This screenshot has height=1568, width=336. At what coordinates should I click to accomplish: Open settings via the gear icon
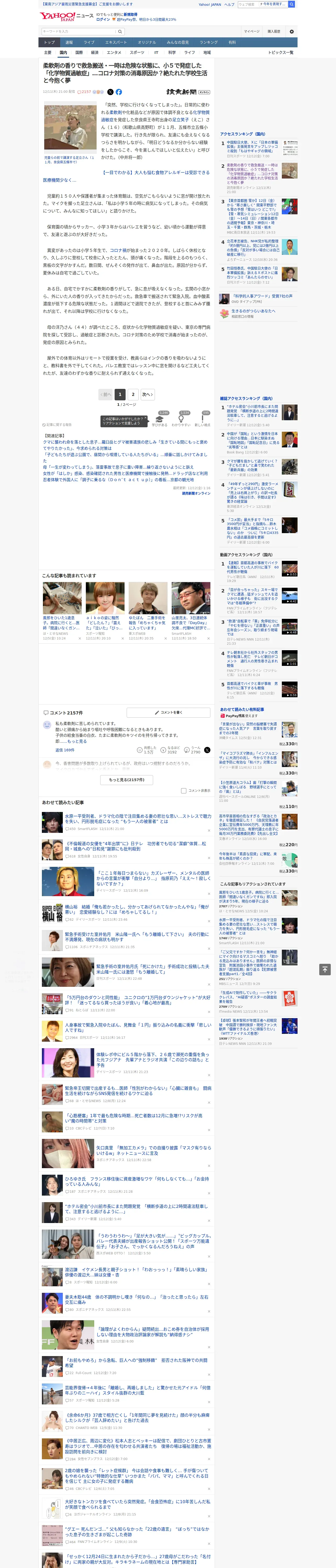[x=292, y=31]
